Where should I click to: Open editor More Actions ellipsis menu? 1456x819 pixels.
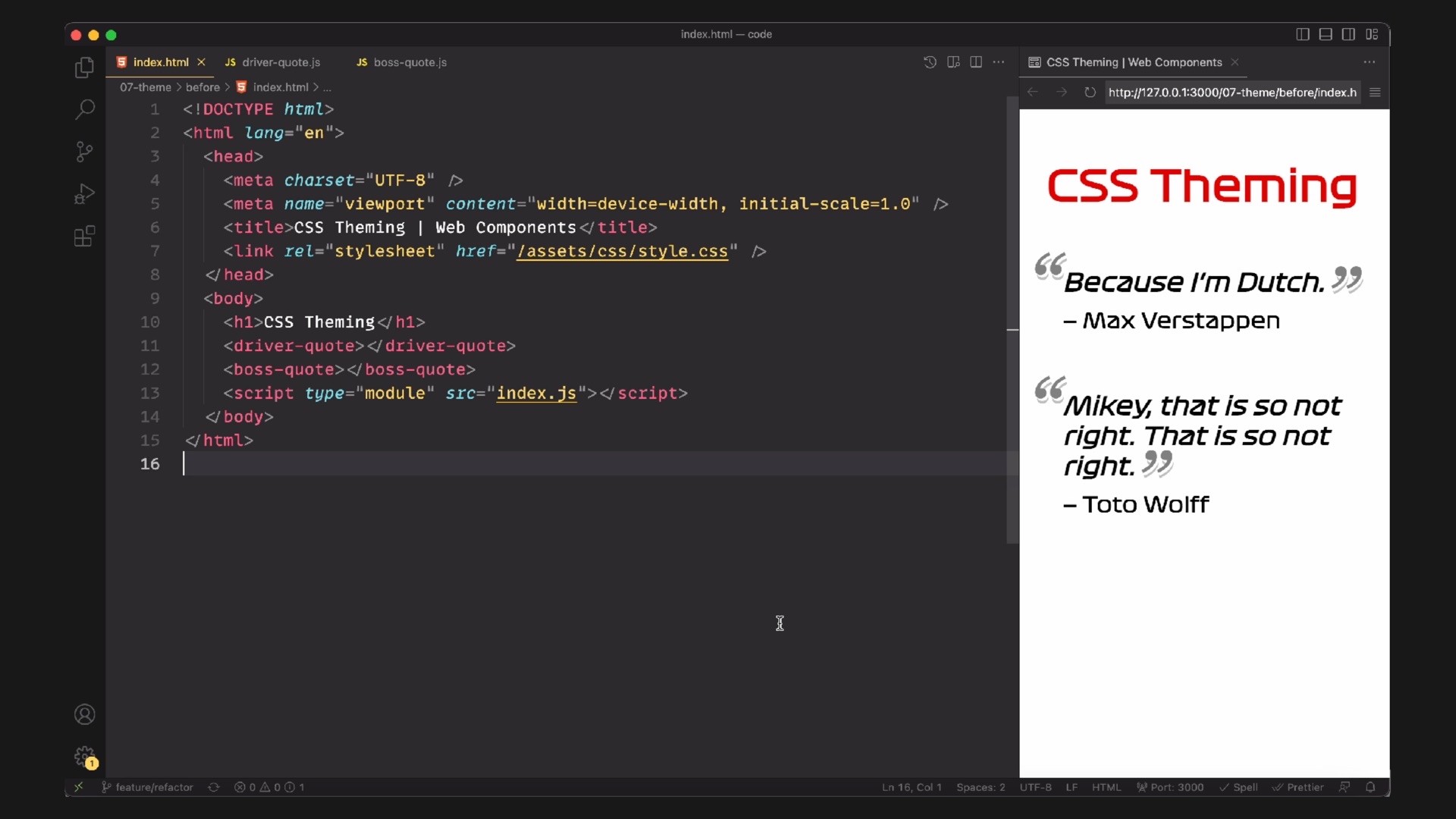(999, 62)
